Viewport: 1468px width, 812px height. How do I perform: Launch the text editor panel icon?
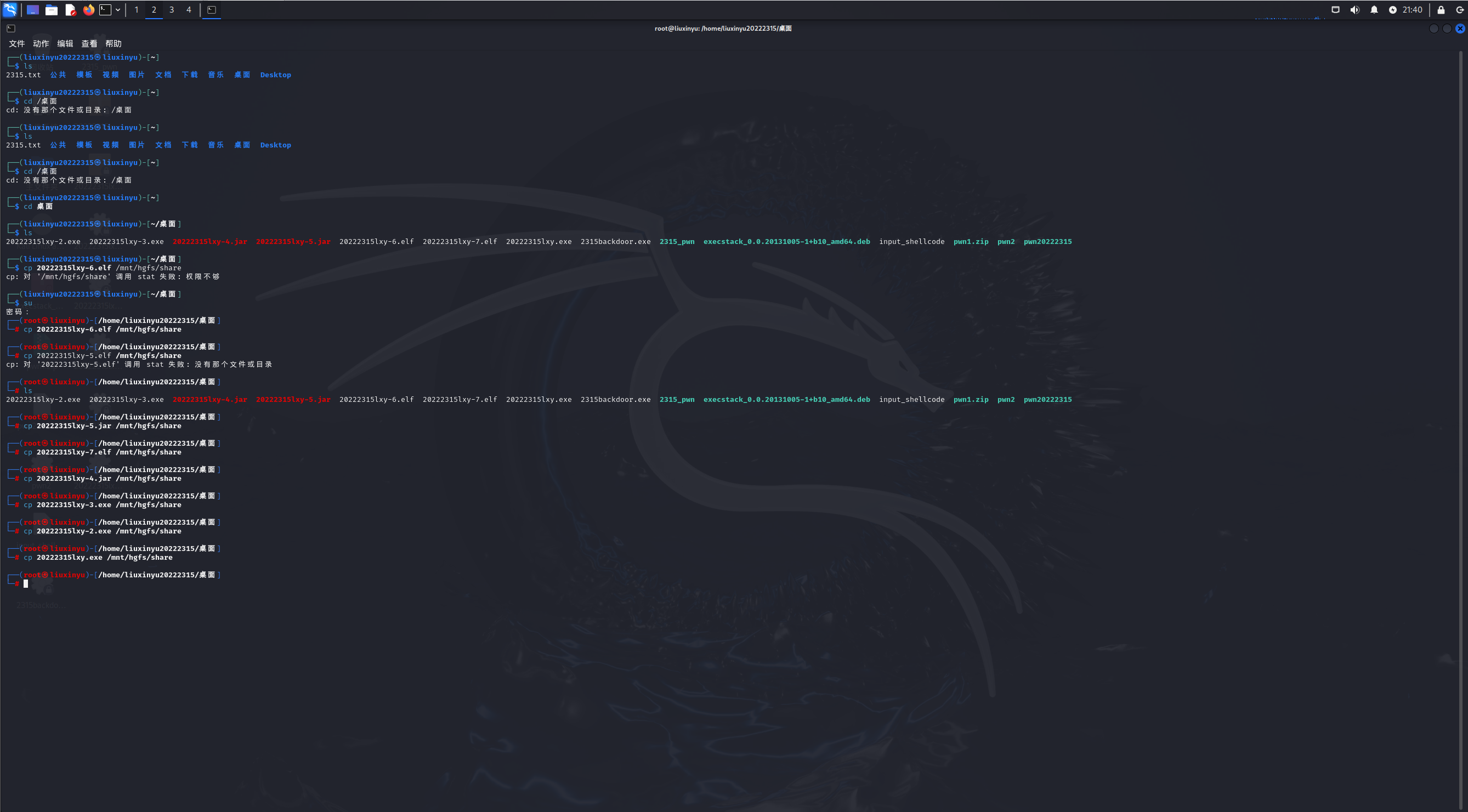[x=70, y=10]
